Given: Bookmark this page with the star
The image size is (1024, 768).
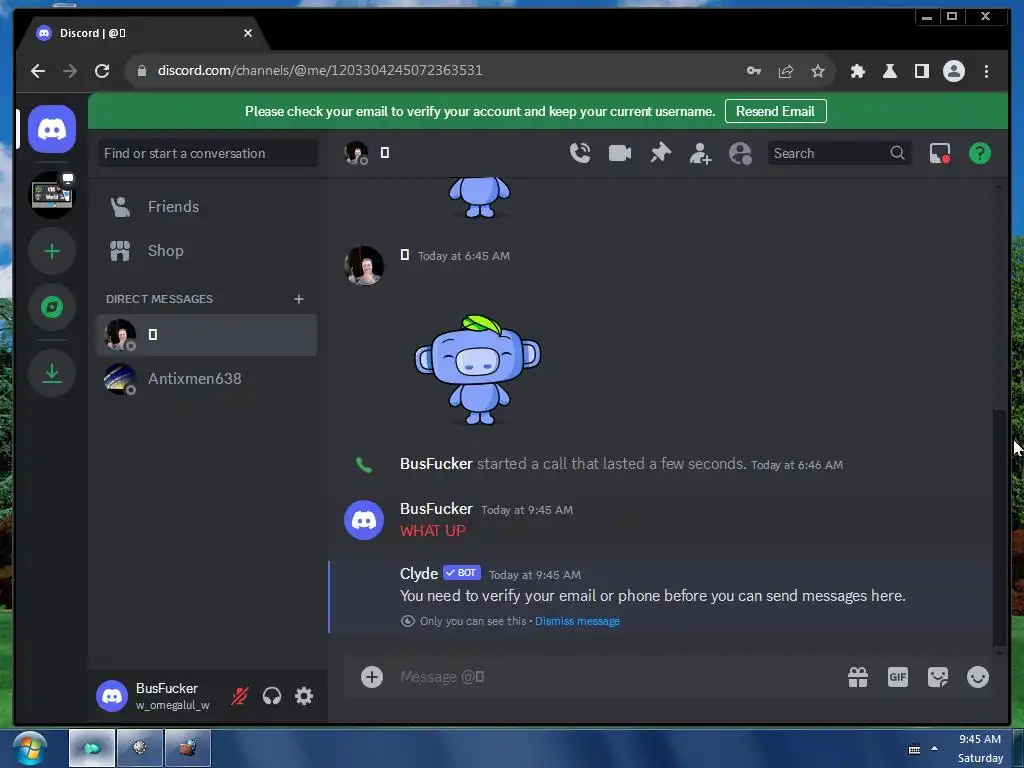Looking at the screenshot, I should [x=818, y=71].
